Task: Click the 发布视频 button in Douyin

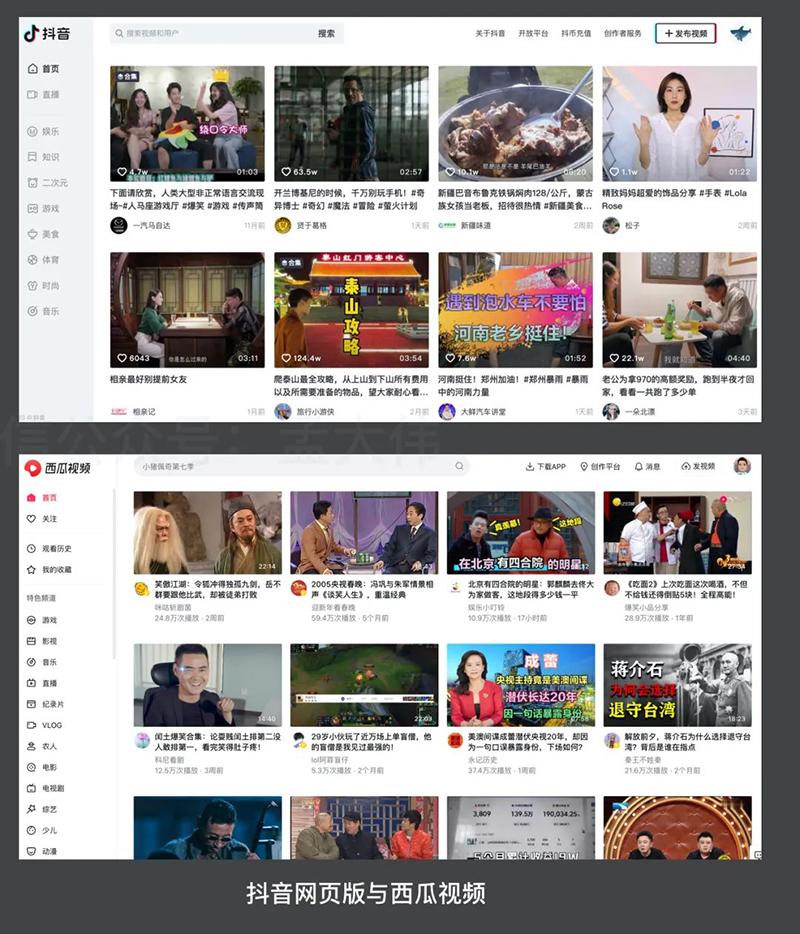Action: [685, 33]
